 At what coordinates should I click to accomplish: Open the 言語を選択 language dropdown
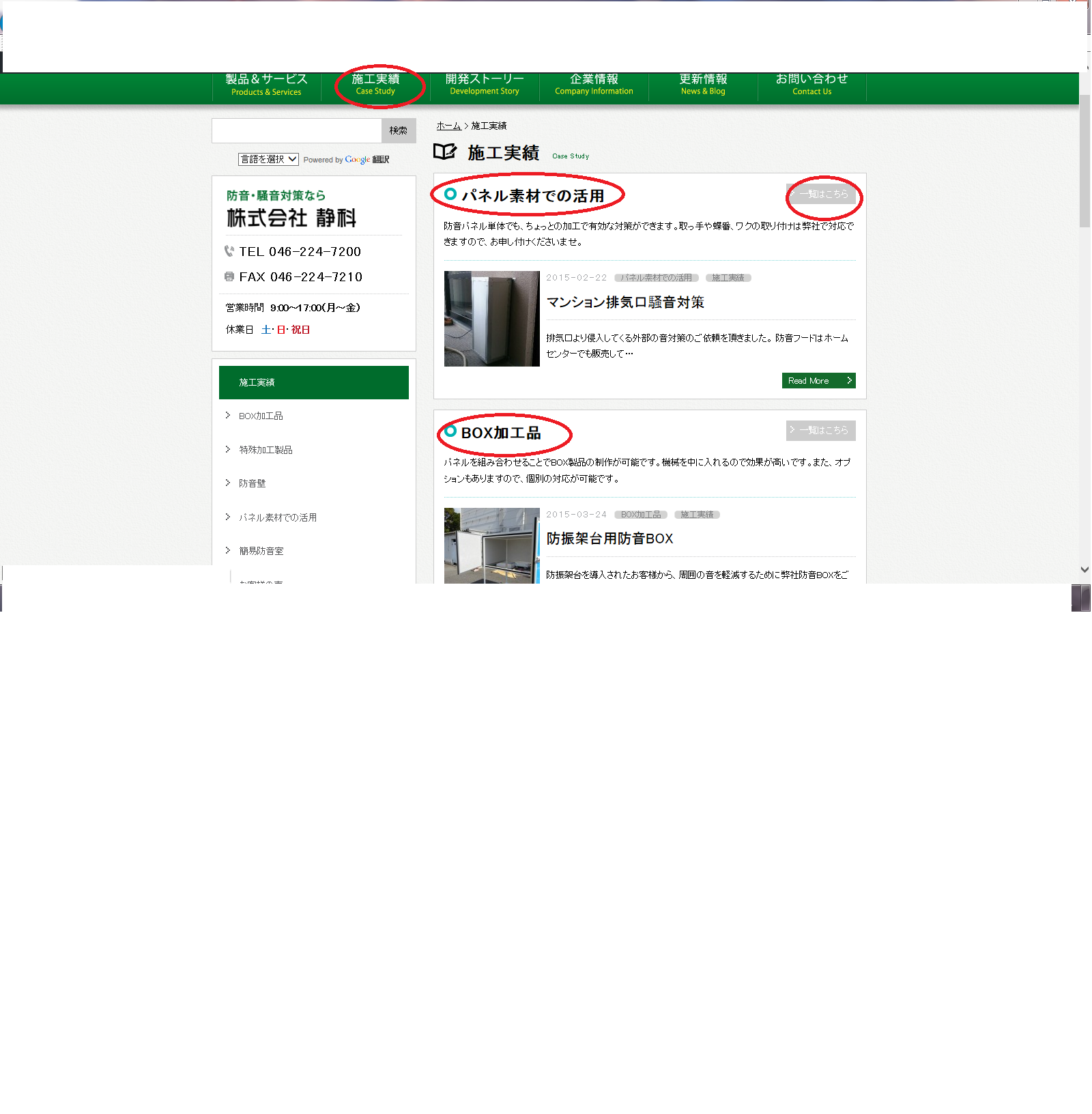[x=268, y=159]
